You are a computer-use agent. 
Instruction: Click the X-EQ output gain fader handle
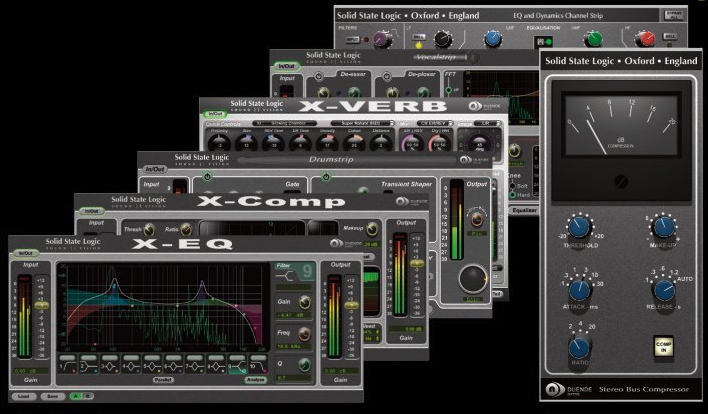click(x=352, y=305)
